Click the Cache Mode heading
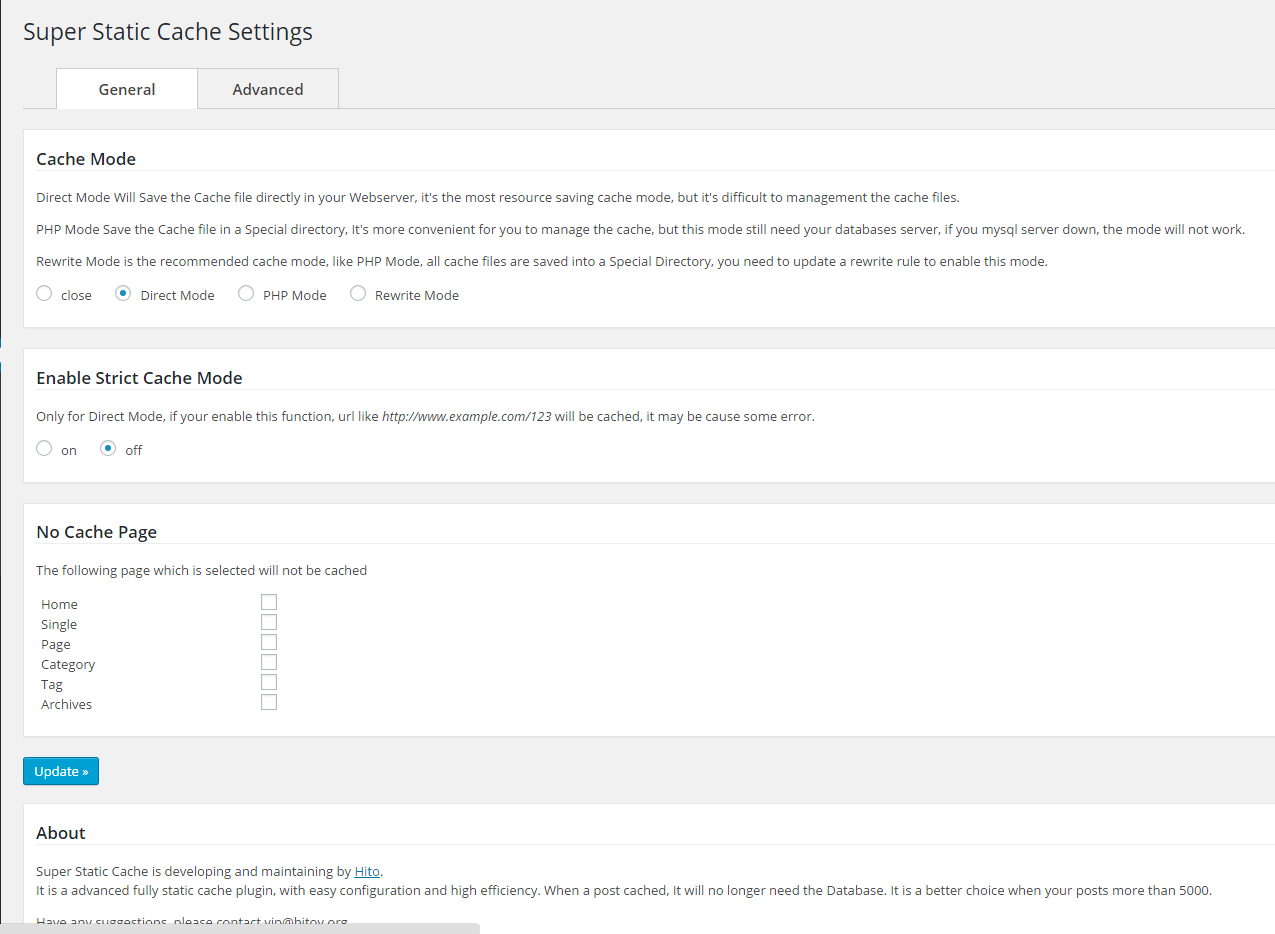This screenshot has height=934, width=1275. point(86,159)
